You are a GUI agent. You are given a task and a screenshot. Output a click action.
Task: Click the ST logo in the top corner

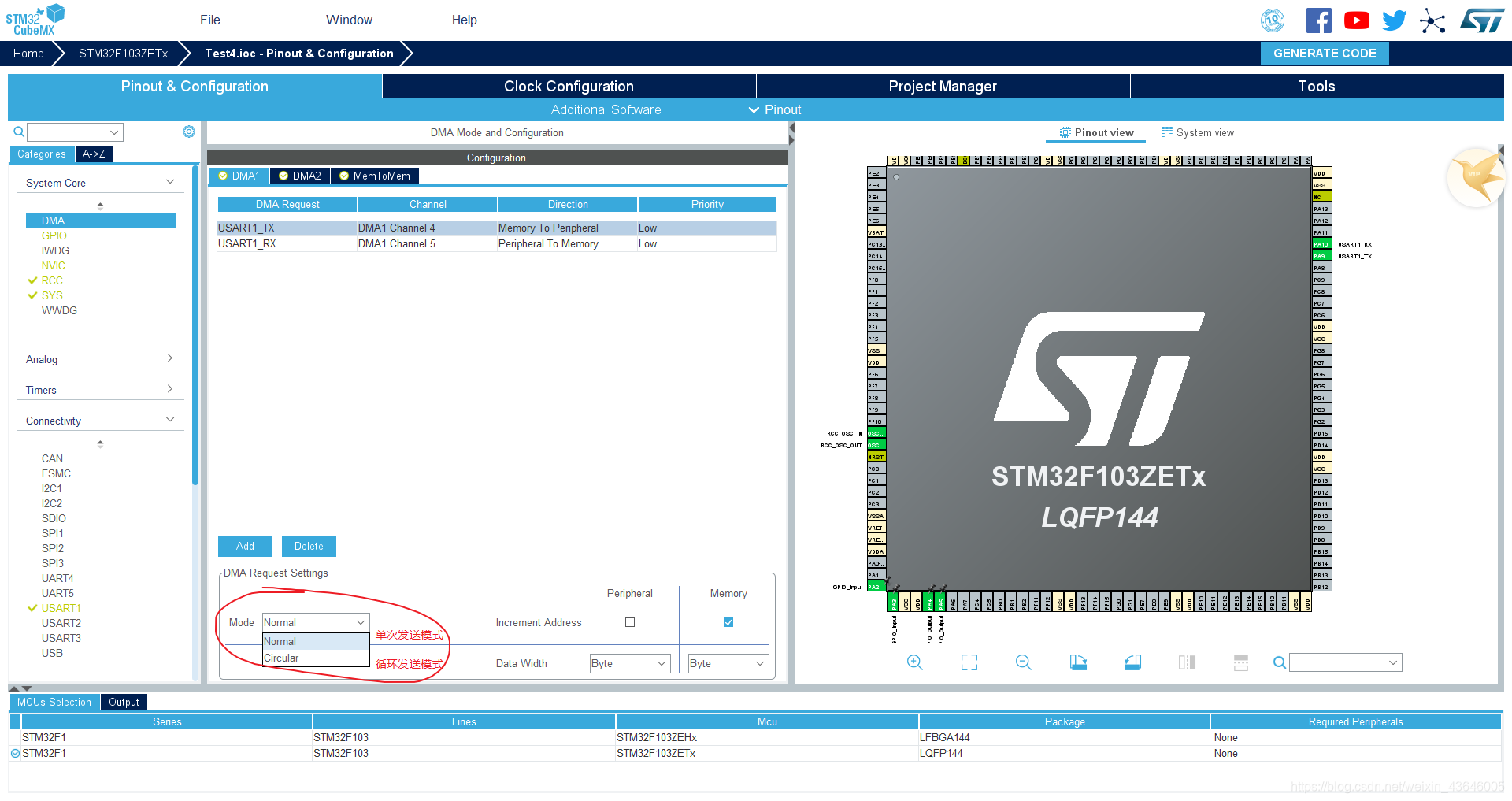point(1481,20)
